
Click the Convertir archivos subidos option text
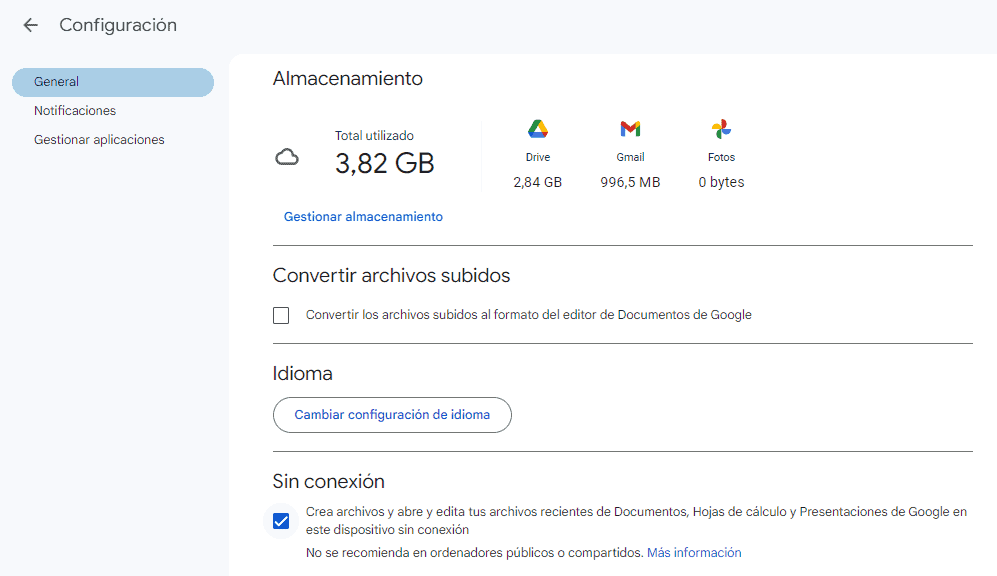click(528, 315)
